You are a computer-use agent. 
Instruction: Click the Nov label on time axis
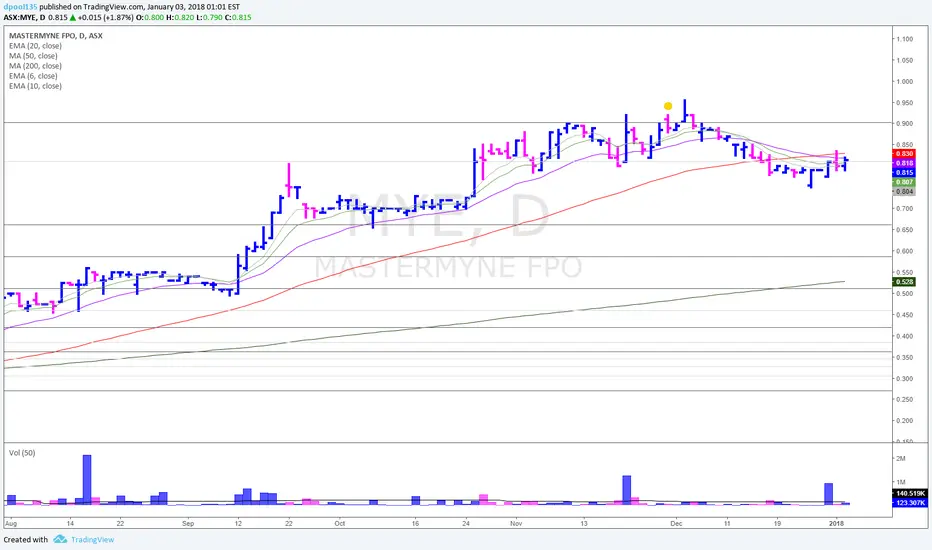(x=516, y=524)
